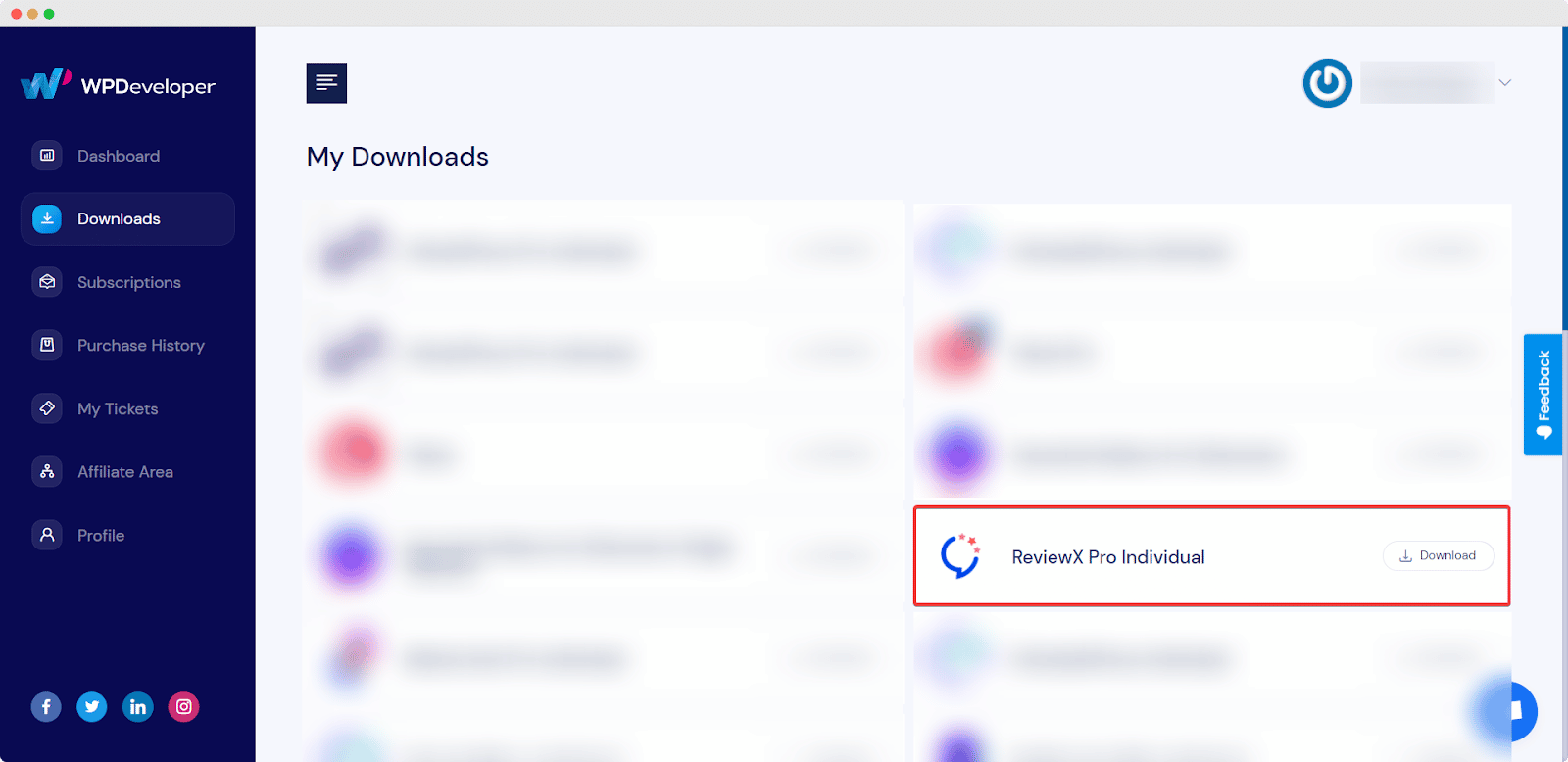This screenshot has height=762, width=1568.
Task: Switch to the Downloads section
Action: pos(118,218)
